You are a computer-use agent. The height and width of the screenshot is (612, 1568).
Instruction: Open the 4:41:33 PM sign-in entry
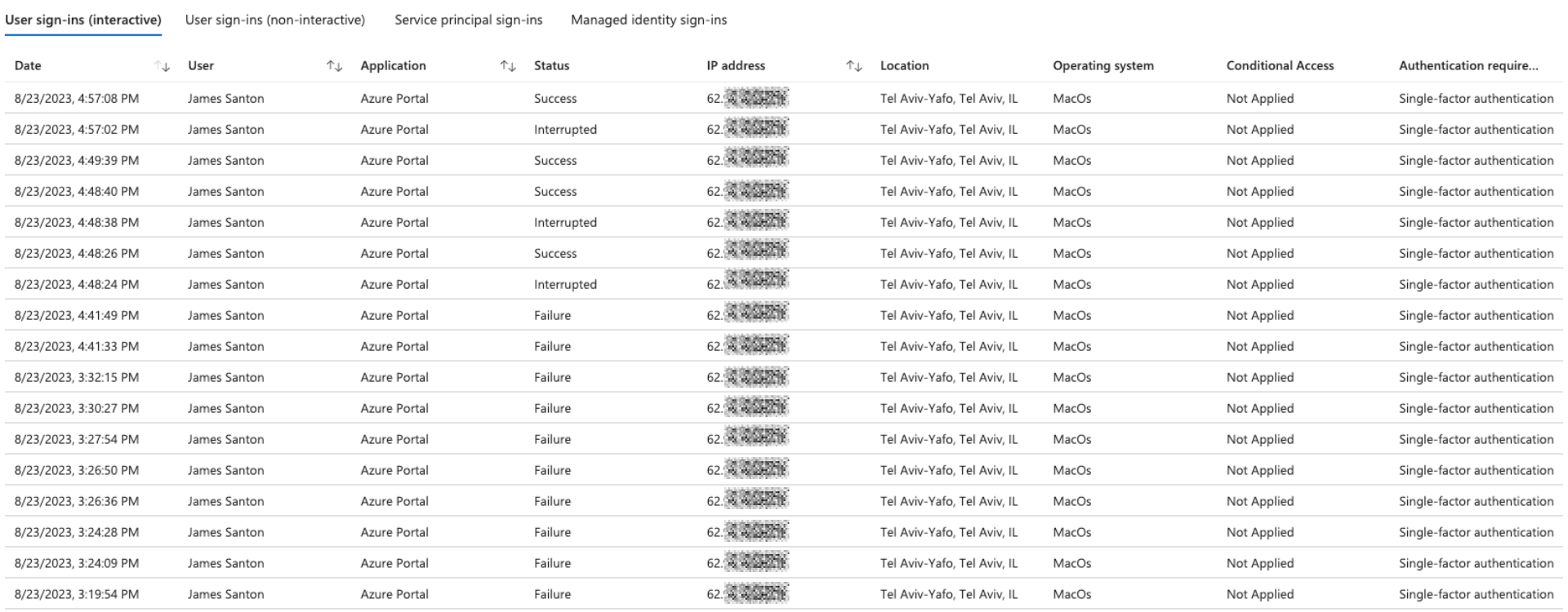click(784, 346)
